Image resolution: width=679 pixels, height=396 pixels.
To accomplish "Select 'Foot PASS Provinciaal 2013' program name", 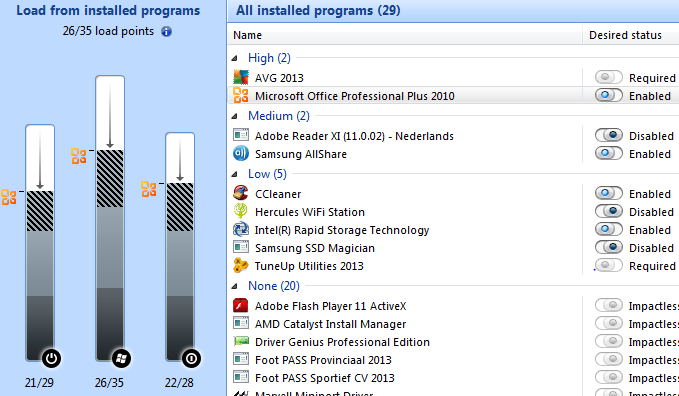I will click(x=323, y=360).
